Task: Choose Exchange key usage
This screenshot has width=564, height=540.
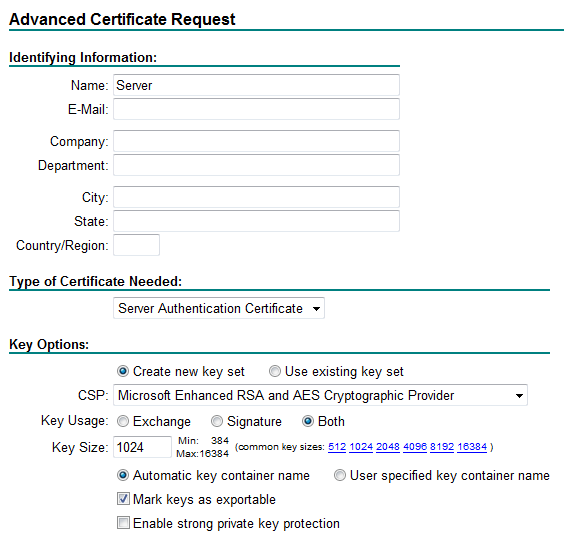Action: (123, 421)
